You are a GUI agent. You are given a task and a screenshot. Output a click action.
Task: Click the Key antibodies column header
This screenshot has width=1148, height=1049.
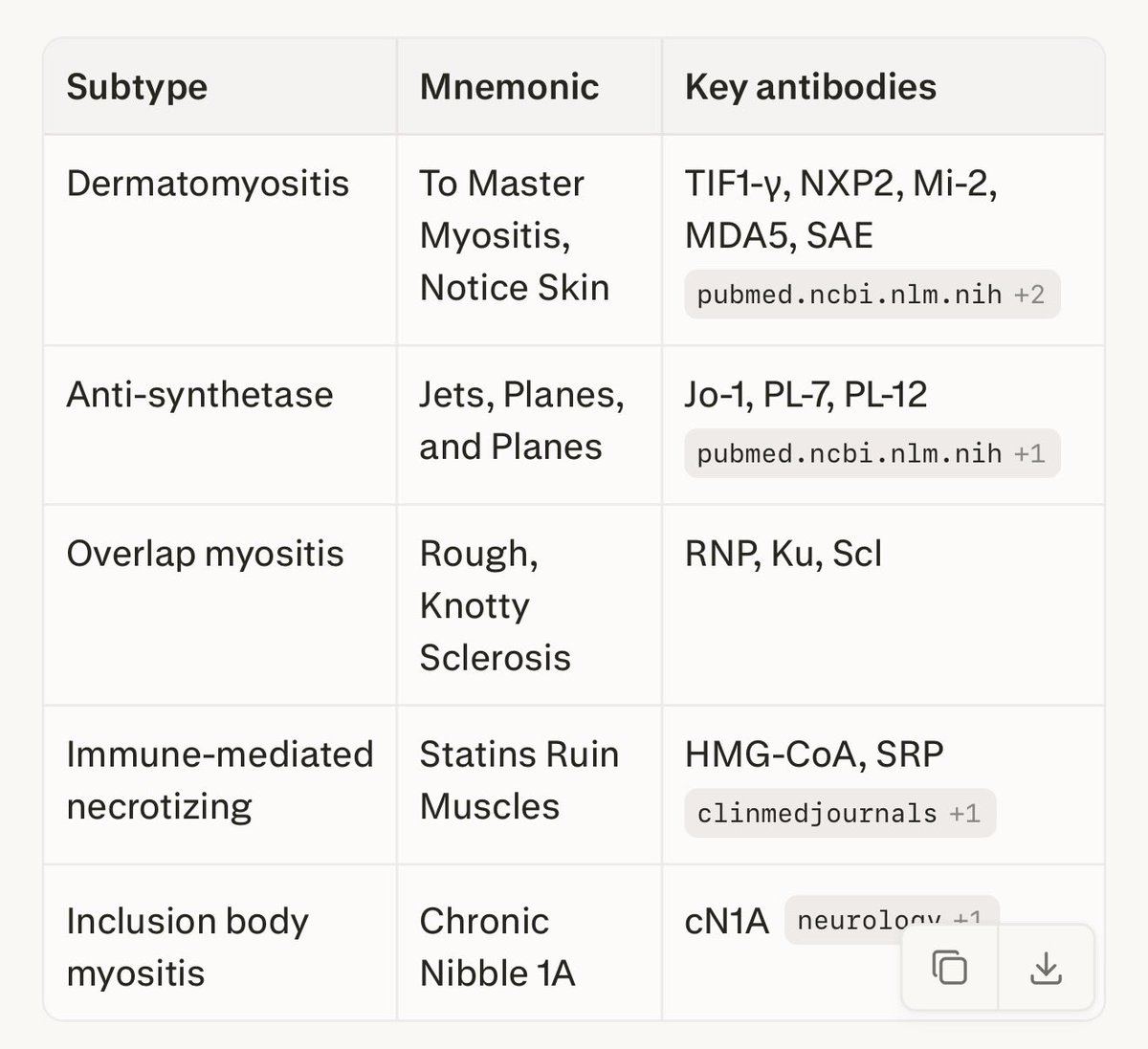tap(810, 87)
